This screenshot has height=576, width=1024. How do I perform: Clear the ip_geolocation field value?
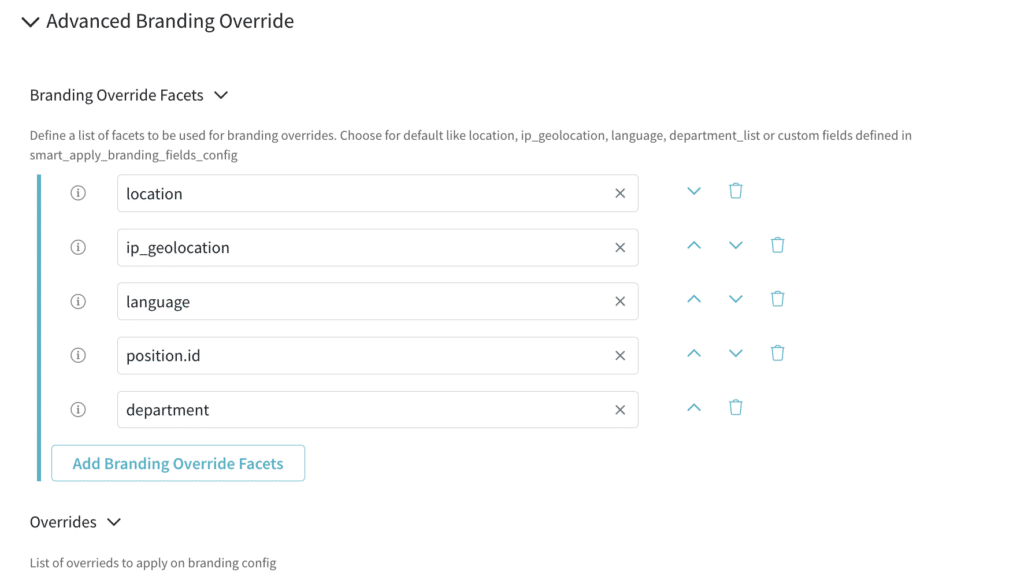620,247
